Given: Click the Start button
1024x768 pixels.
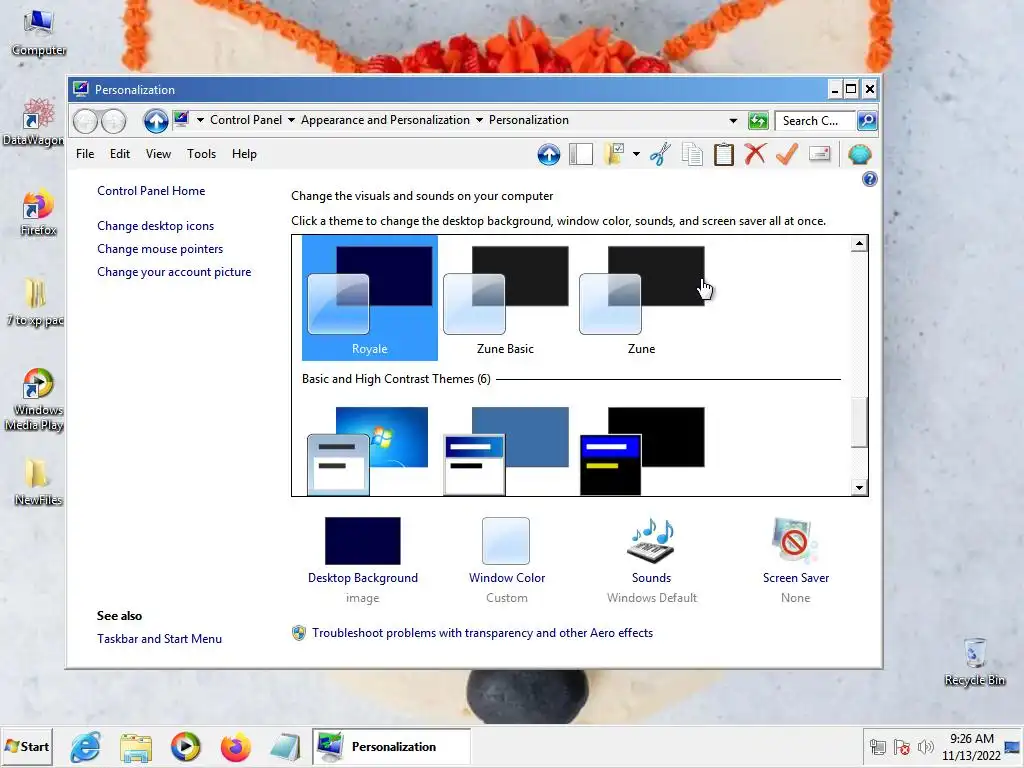Looking at the screenshot, I should [x=27, y=747].
